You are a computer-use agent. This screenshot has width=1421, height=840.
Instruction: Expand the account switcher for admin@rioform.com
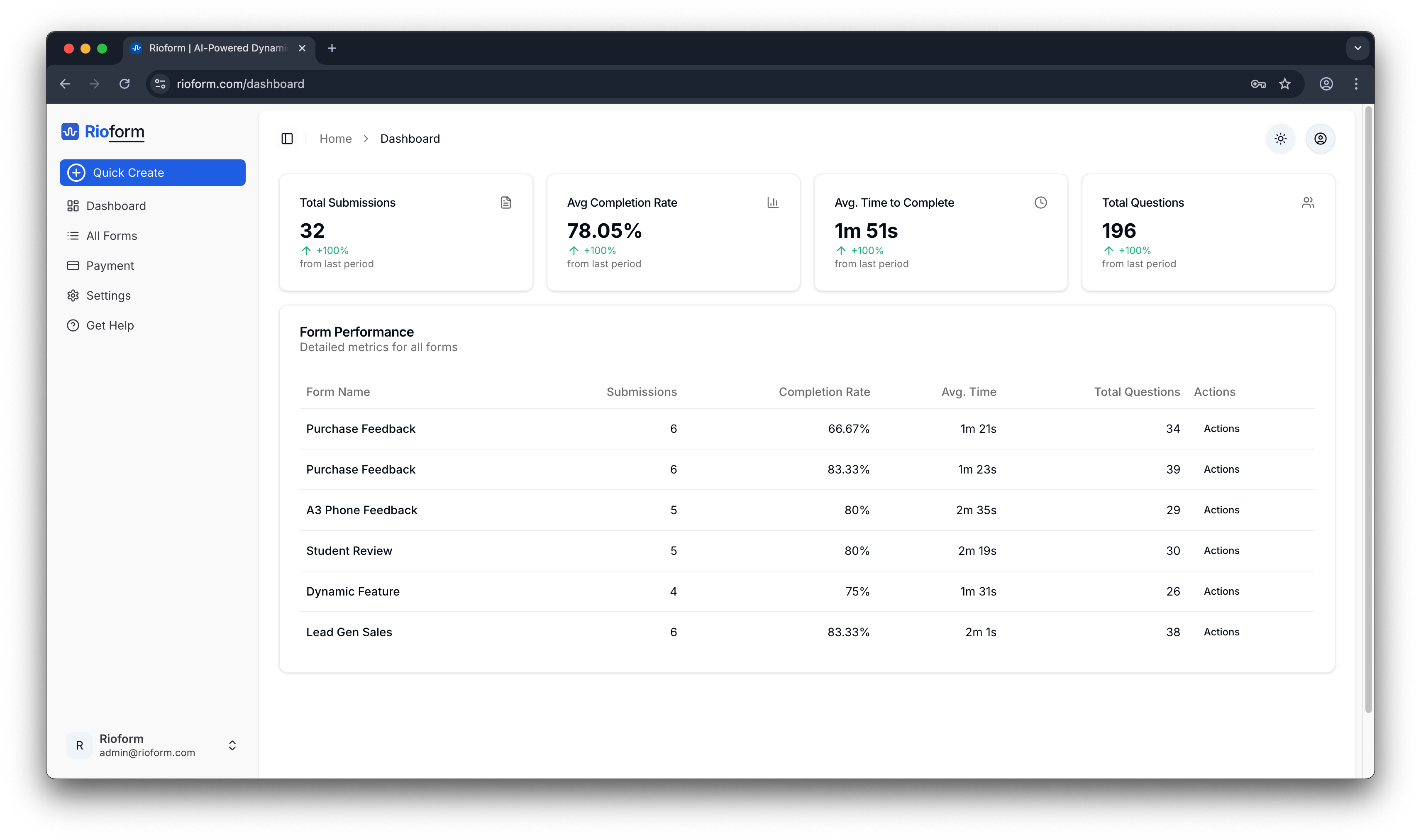232,745
